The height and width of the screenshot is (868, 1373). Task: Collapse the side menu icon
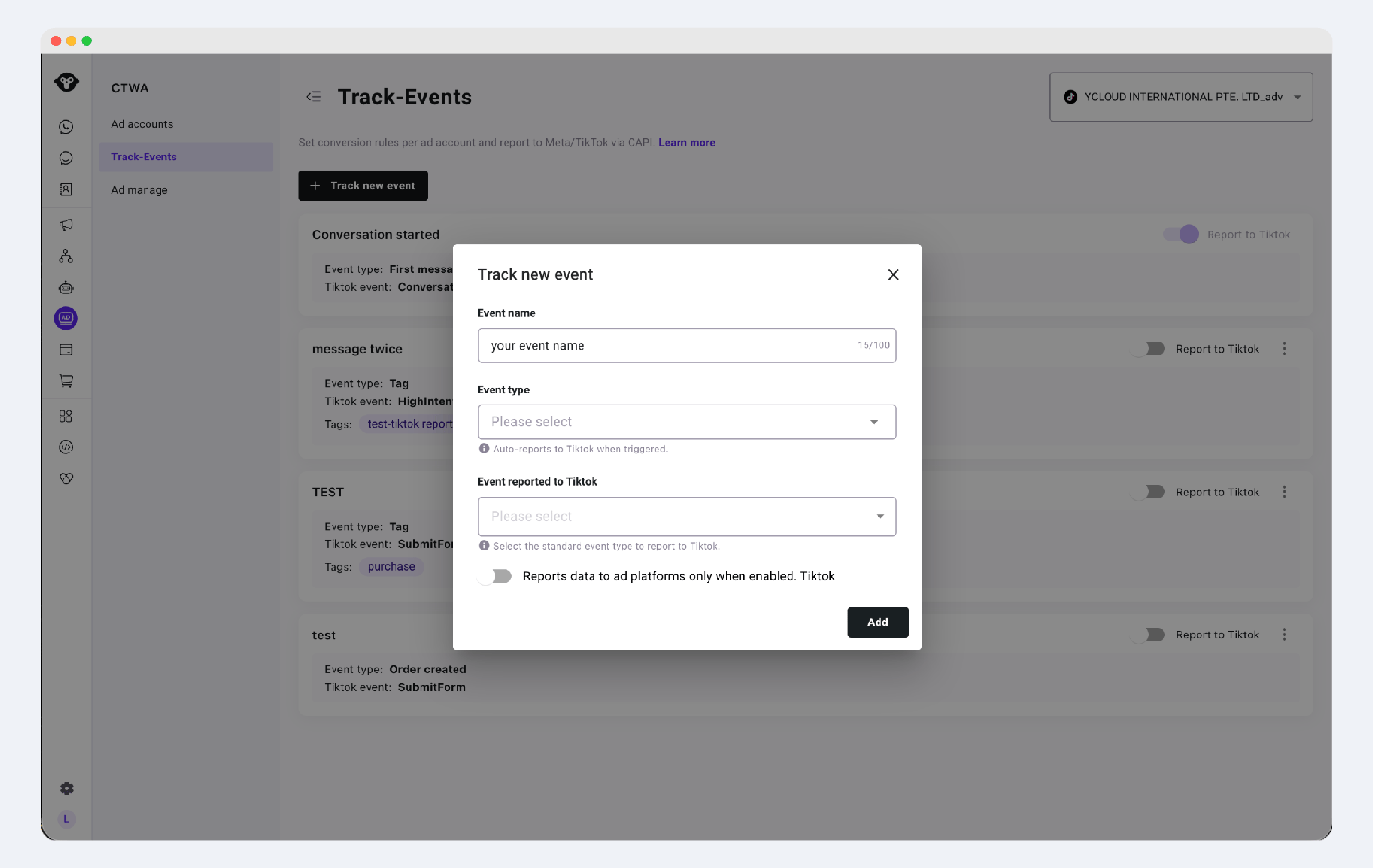click(x=314, y=97)
